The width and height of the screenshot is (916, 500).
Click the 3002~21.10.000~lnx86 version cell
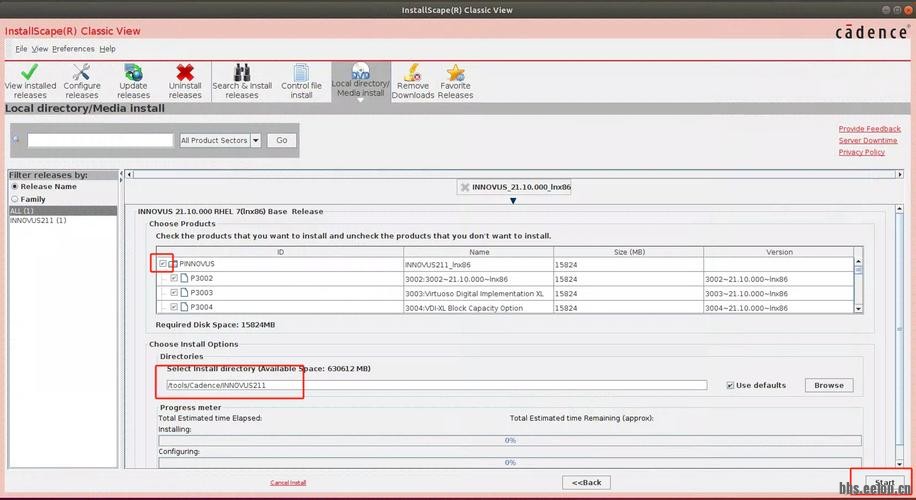point(779,279)
